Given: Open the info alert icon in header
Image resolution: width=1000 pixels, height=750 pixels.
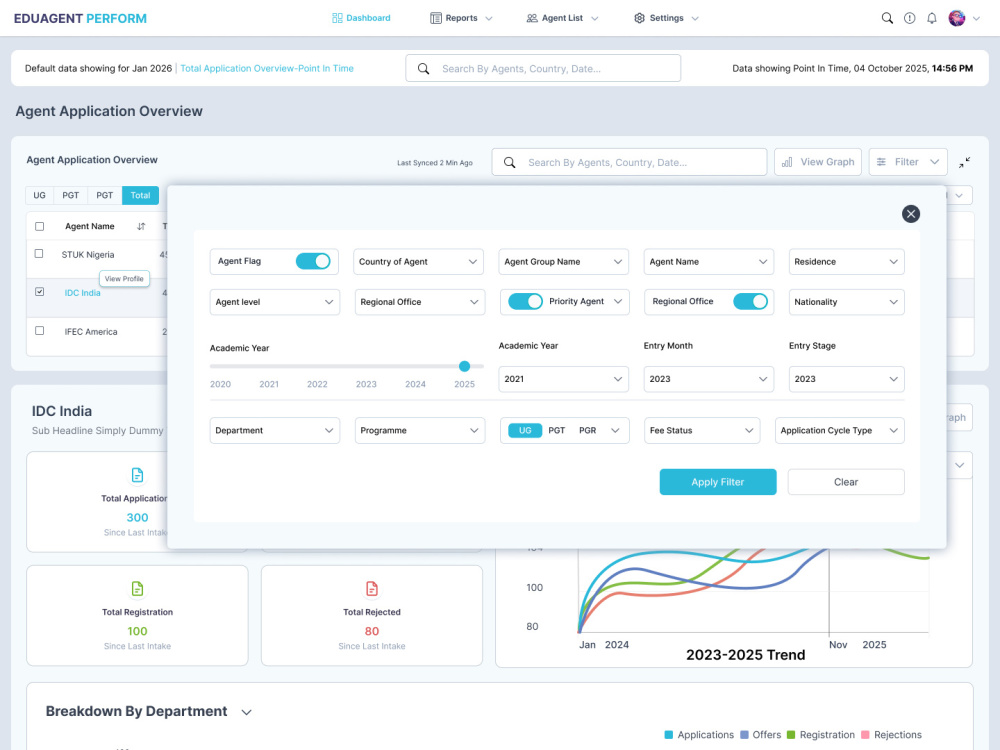Looking at the screenshot, I should click(909, 18).
